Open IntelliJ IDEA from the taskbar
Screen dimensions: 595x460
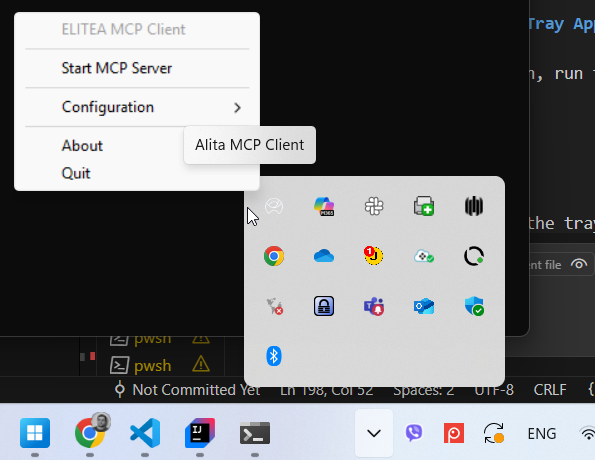point(200,433)
